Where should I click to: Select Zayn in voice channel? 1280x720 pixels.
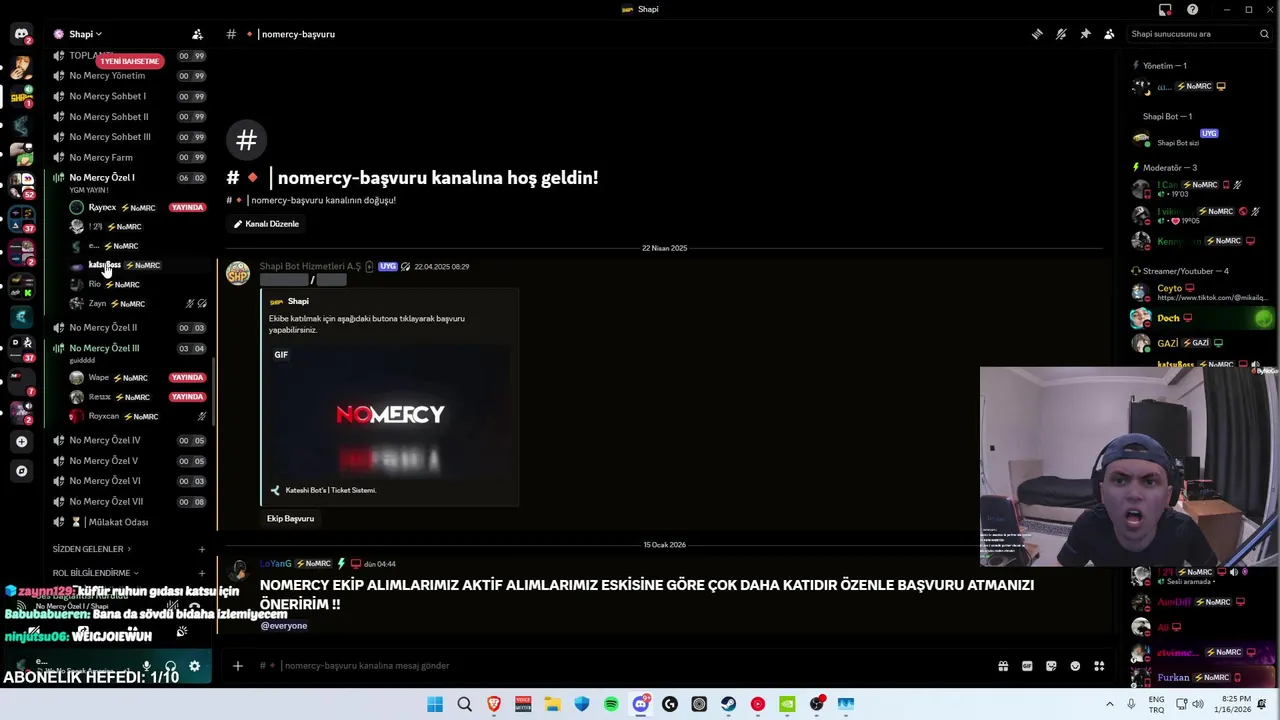97,303
